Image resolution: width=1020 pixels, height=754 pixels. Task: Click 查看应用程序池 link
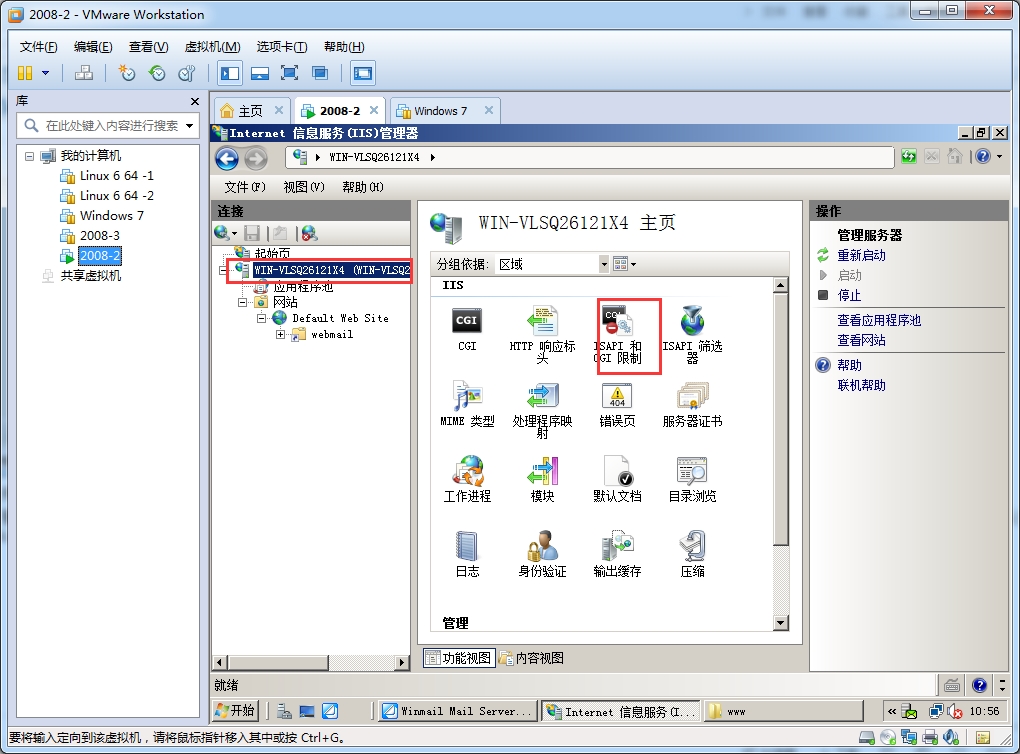(x=879, y=321)
